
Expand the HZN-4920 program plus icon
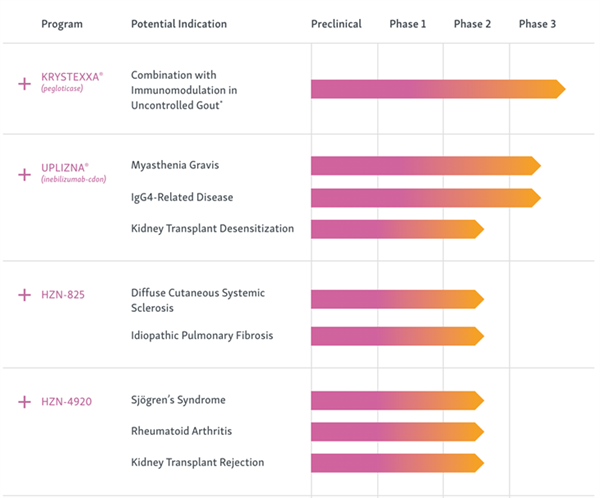[24, 402]
